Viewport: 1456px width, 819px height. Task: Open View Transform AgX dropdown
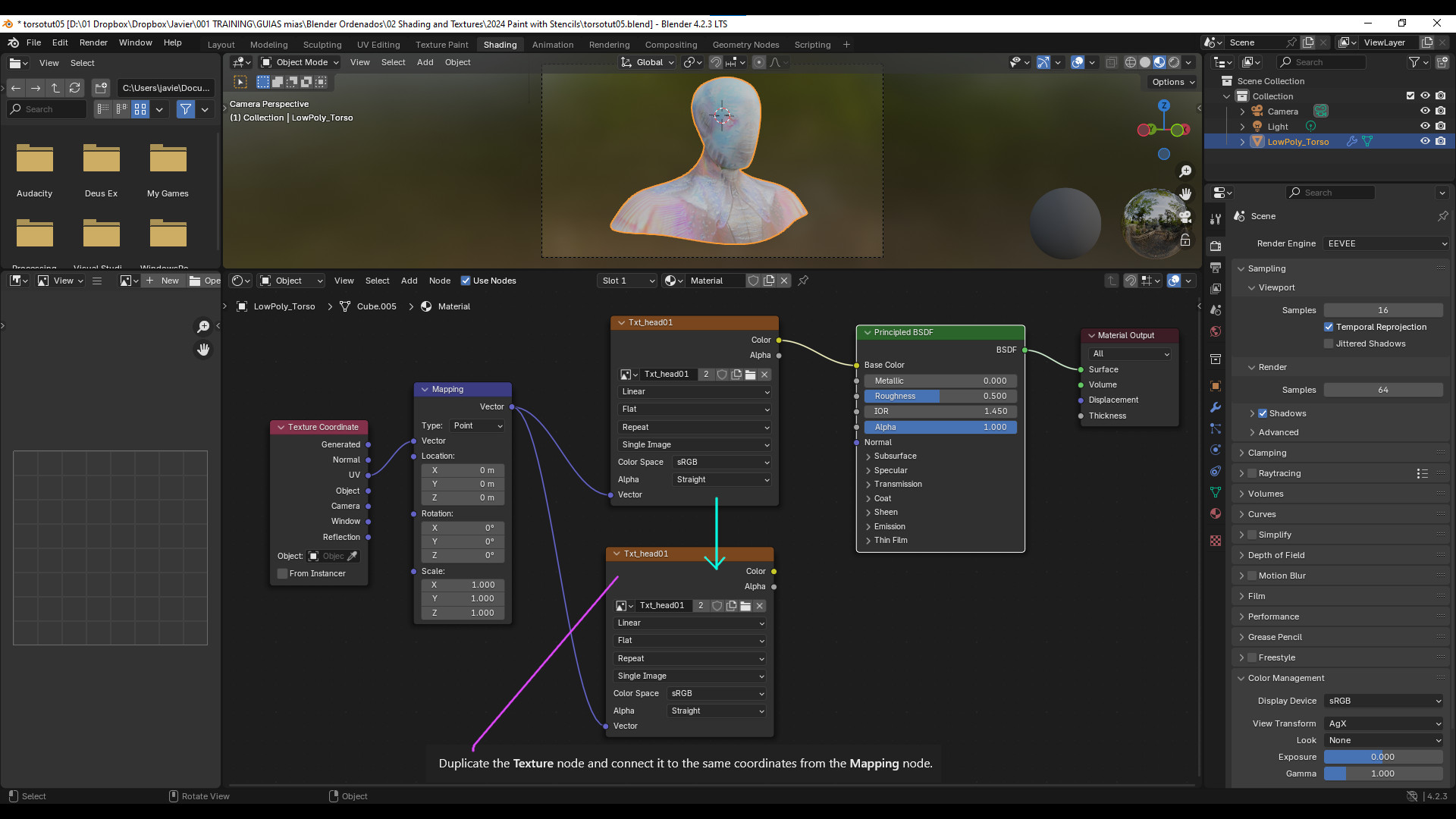[1383, 723]
